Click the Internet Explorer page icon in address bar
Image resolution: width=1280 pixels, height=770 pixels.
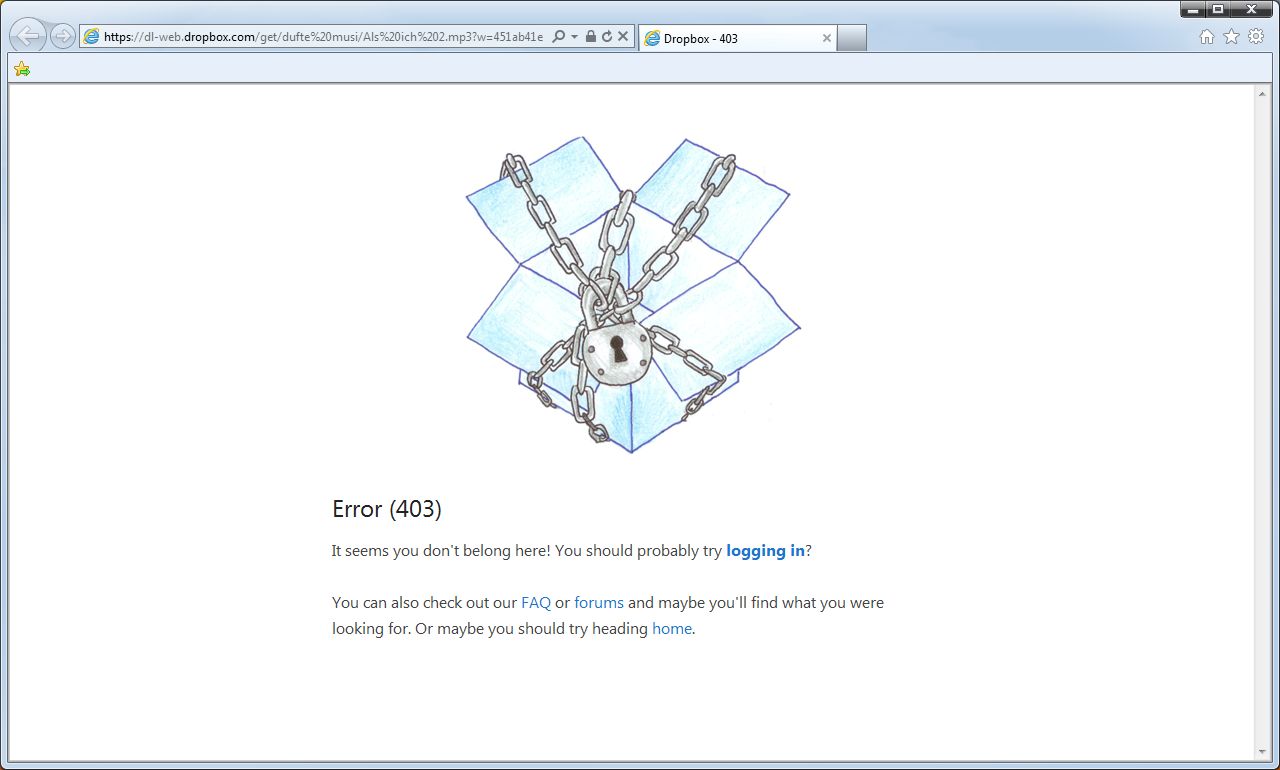click(92, 37)
